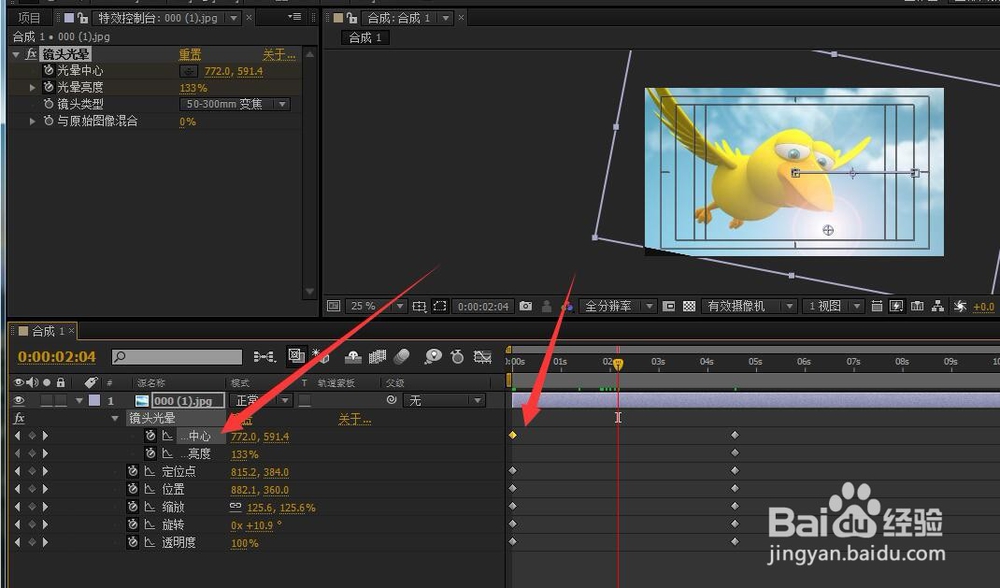Toggle stopwatch for 光晕中心 in effect controls
The width and height of the screenshot is (1000, 588).
48,70
